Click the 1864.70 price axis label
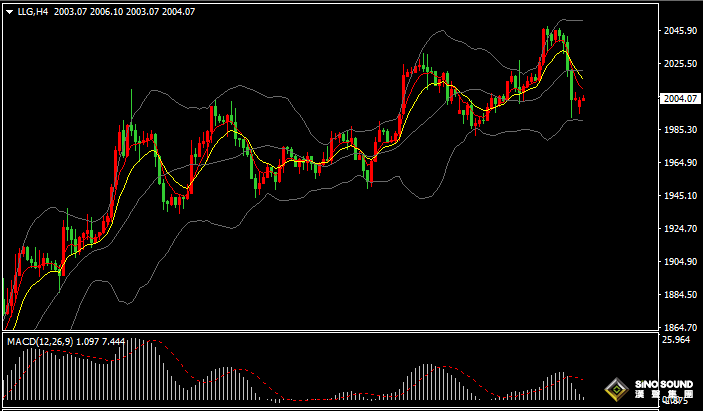The image size is (703, 411). (679, 328)
